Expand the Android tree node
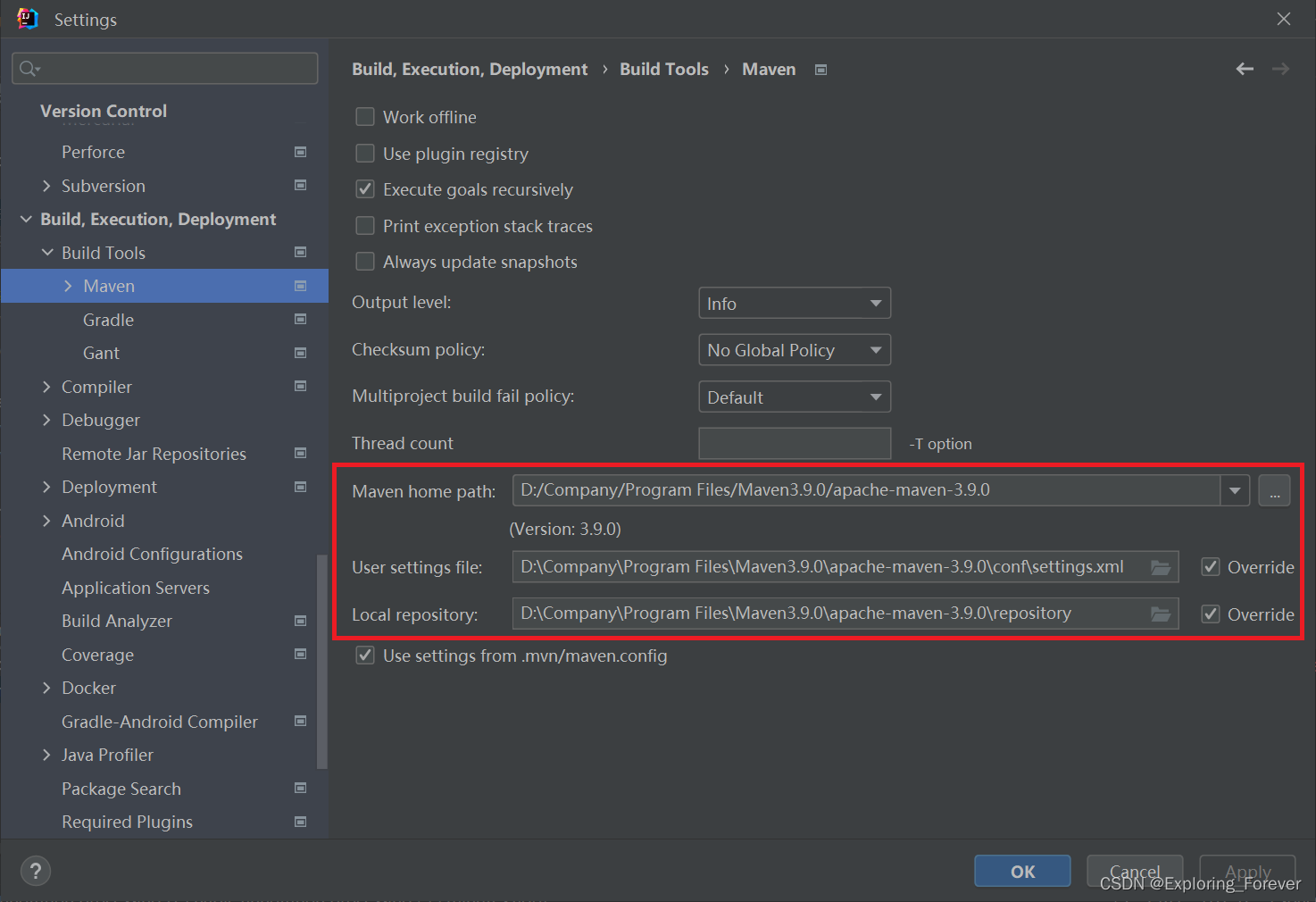 point(46,521)
